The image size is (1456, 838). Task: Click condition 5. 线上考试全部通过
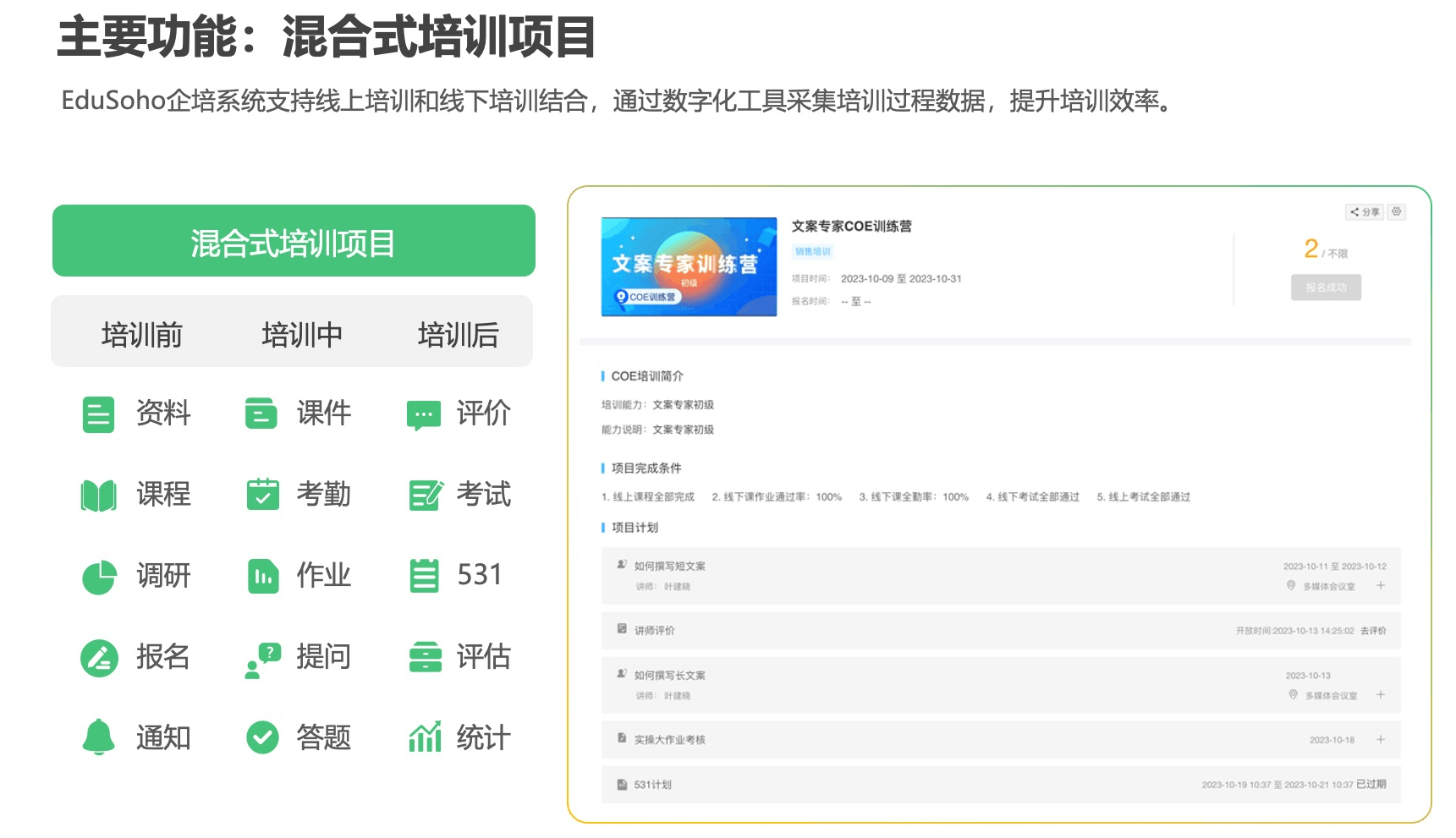tap(1143, 496)
